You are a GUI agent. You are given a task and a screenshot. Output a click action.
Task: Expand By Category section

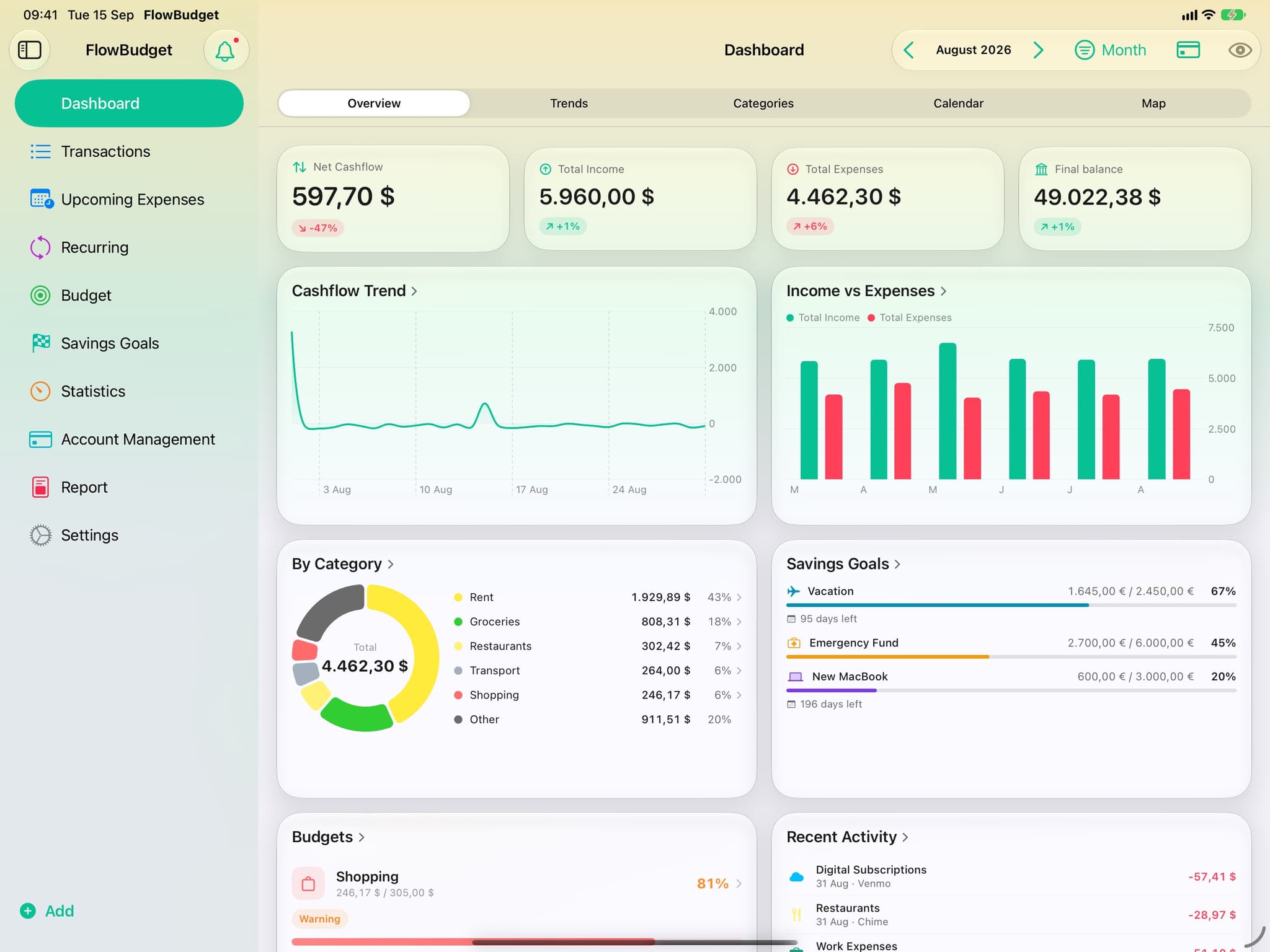(343, 564)
